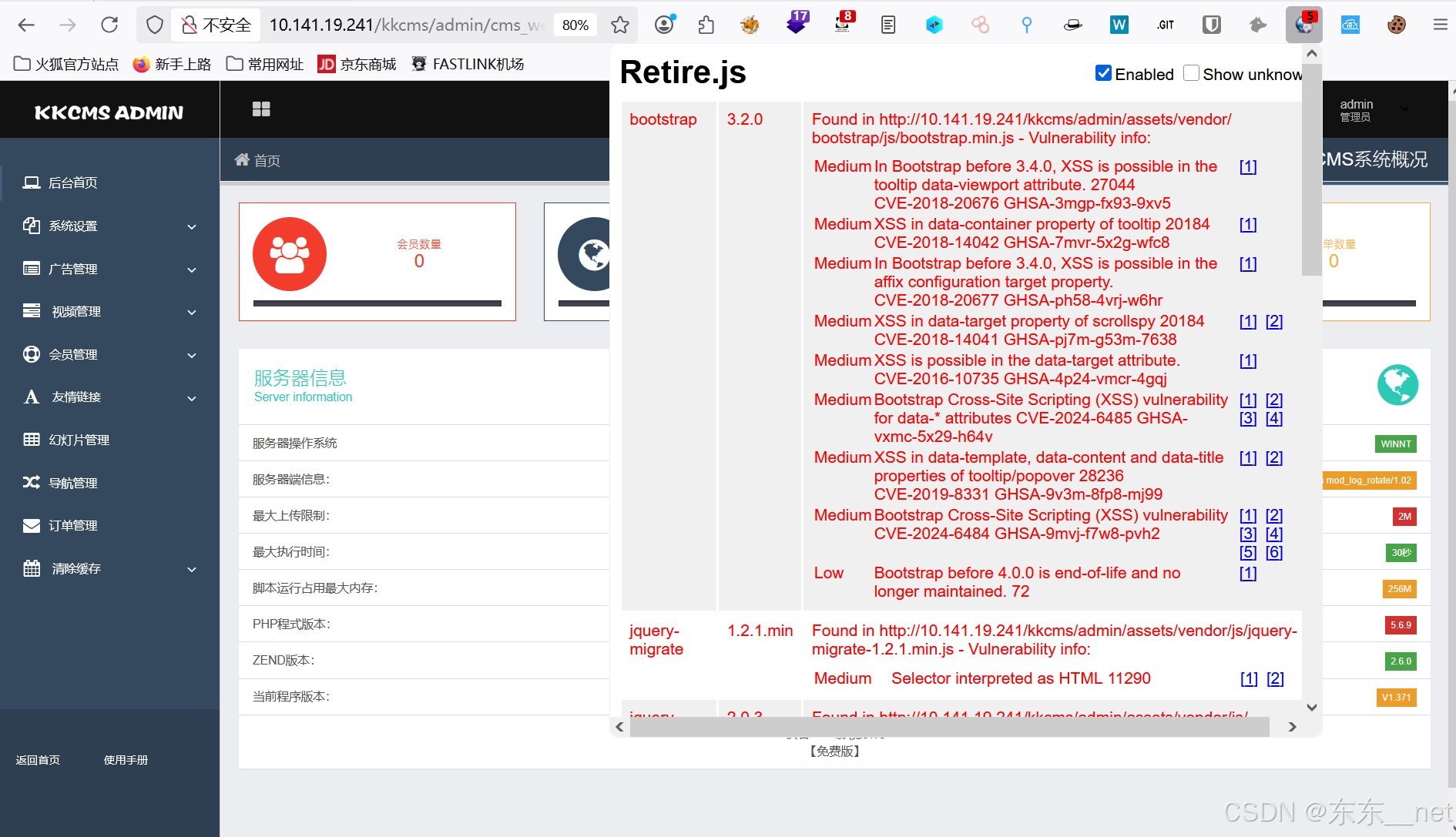The image size is (1456, 837).
Task: Click the 不安全 insecure connection indicator
Action: point(216,25)
